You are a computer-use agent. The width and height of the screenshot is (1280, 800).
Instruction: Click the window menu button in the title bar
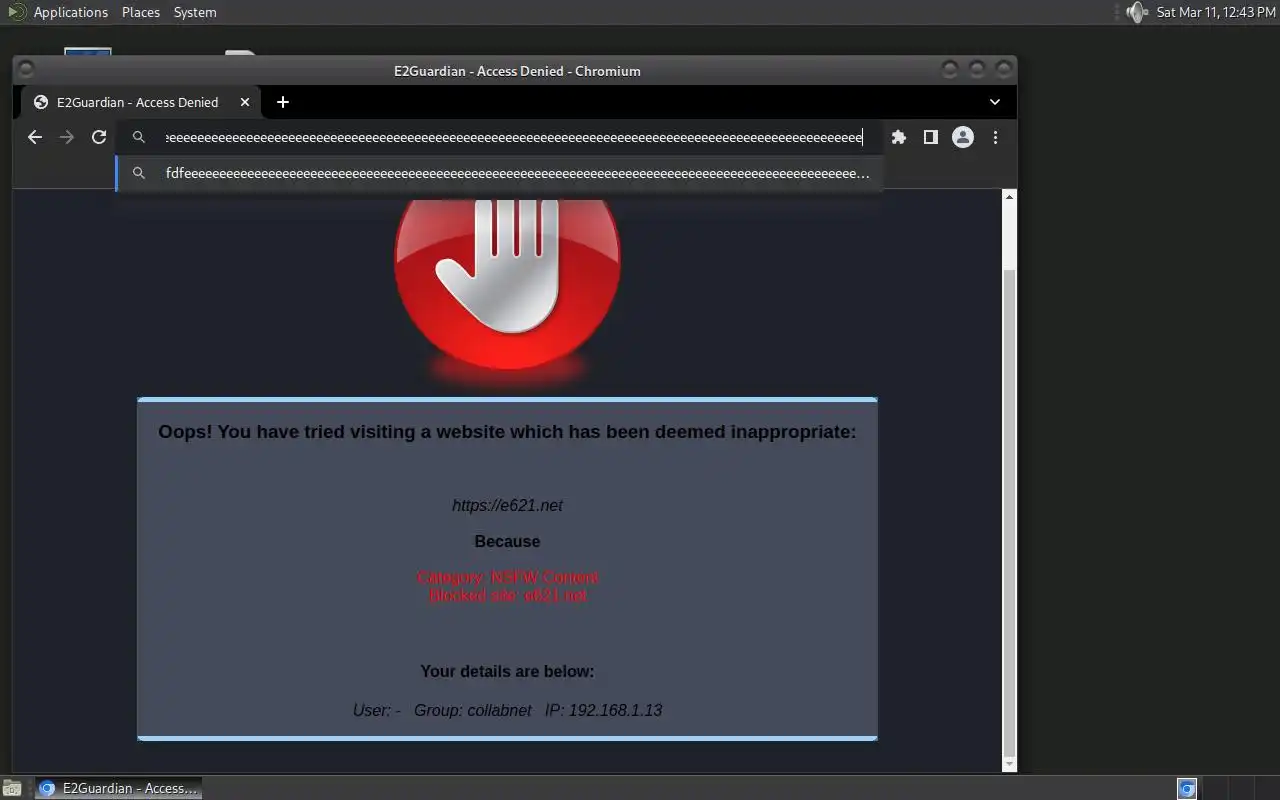[x=27, y=70]
